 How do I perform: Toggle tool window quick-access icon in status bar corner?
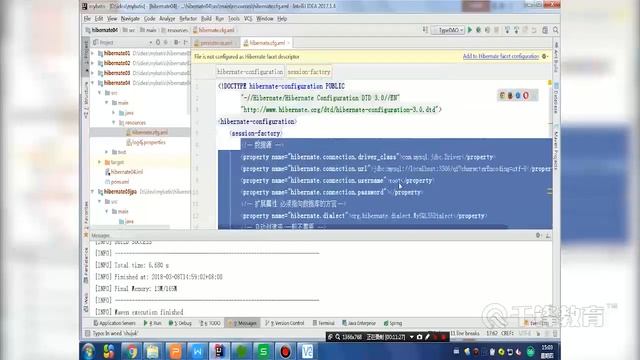point(87,333)
